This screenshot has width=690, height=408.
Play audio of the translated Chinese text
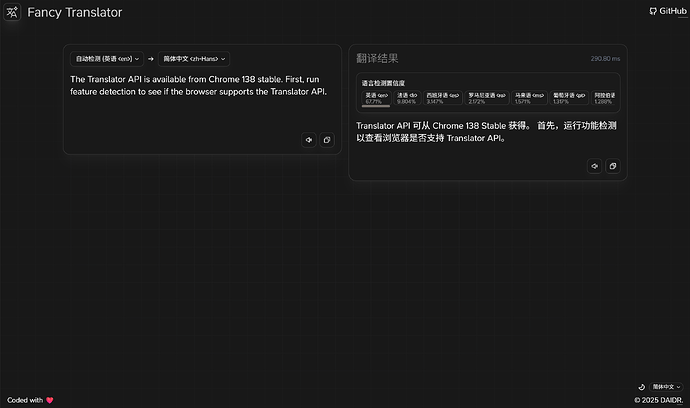pyautogui.click(x=595, y=166)
